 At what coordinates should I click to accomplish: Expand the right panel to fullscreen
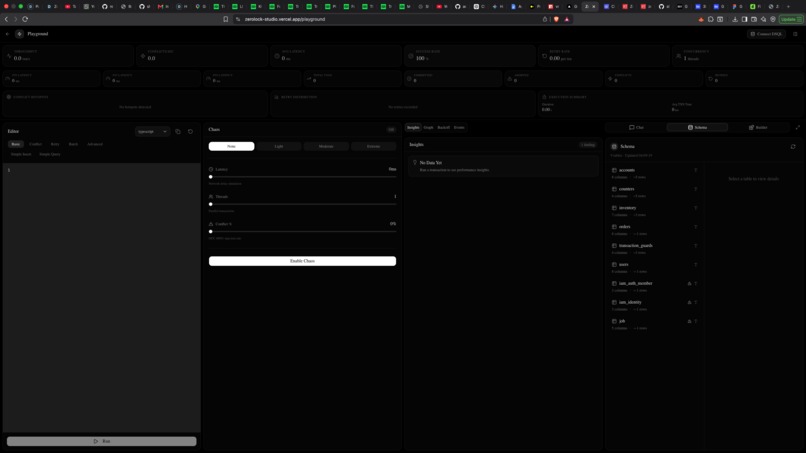798,128
